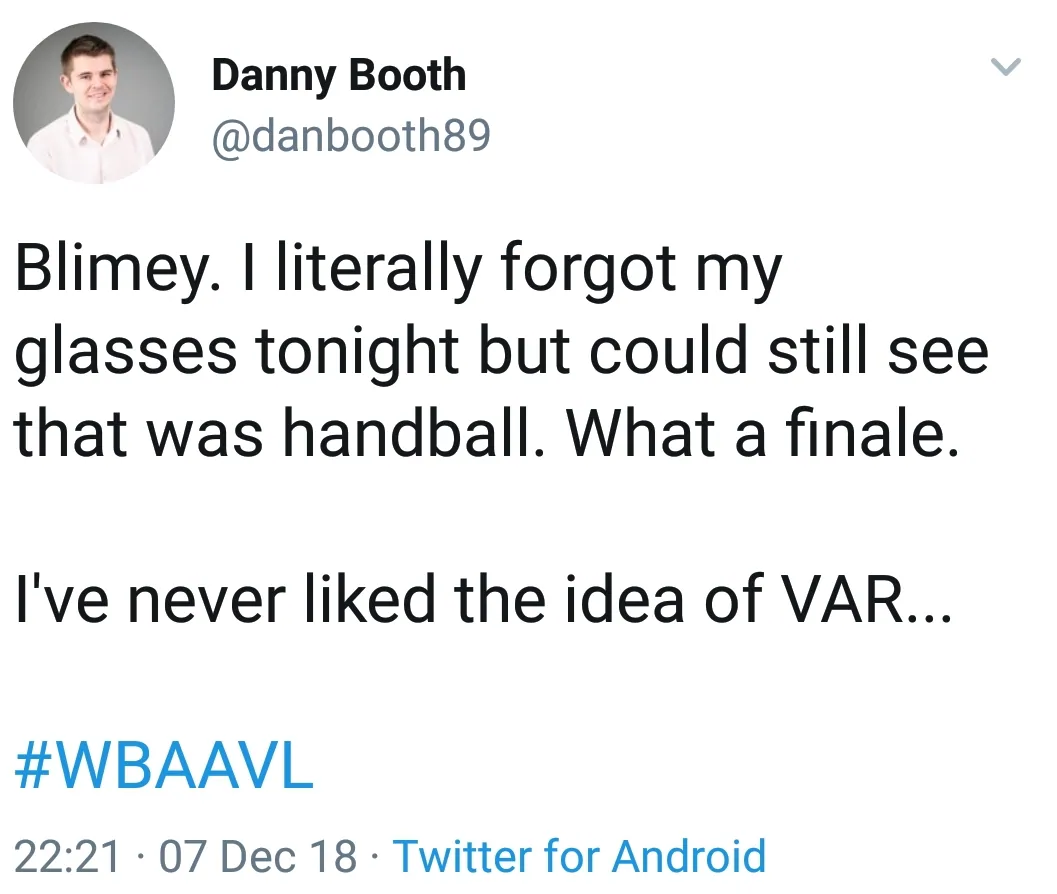Image resolution: width=1057 pixels, height=894 pixels.
Task: Click the 22:21 timestamp
Action: (x=68, y=857)
